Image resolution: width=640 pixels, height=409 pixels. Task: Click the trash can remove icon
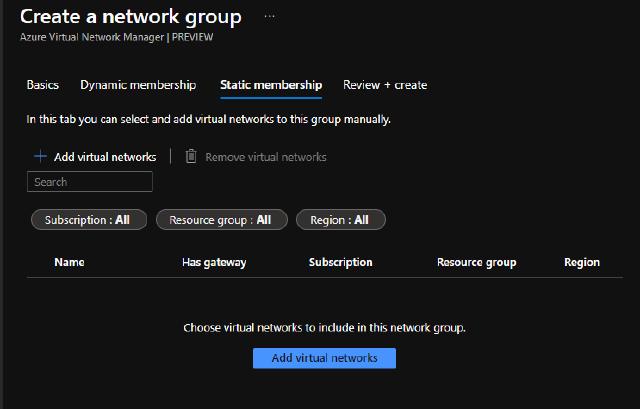click(191, 156)
